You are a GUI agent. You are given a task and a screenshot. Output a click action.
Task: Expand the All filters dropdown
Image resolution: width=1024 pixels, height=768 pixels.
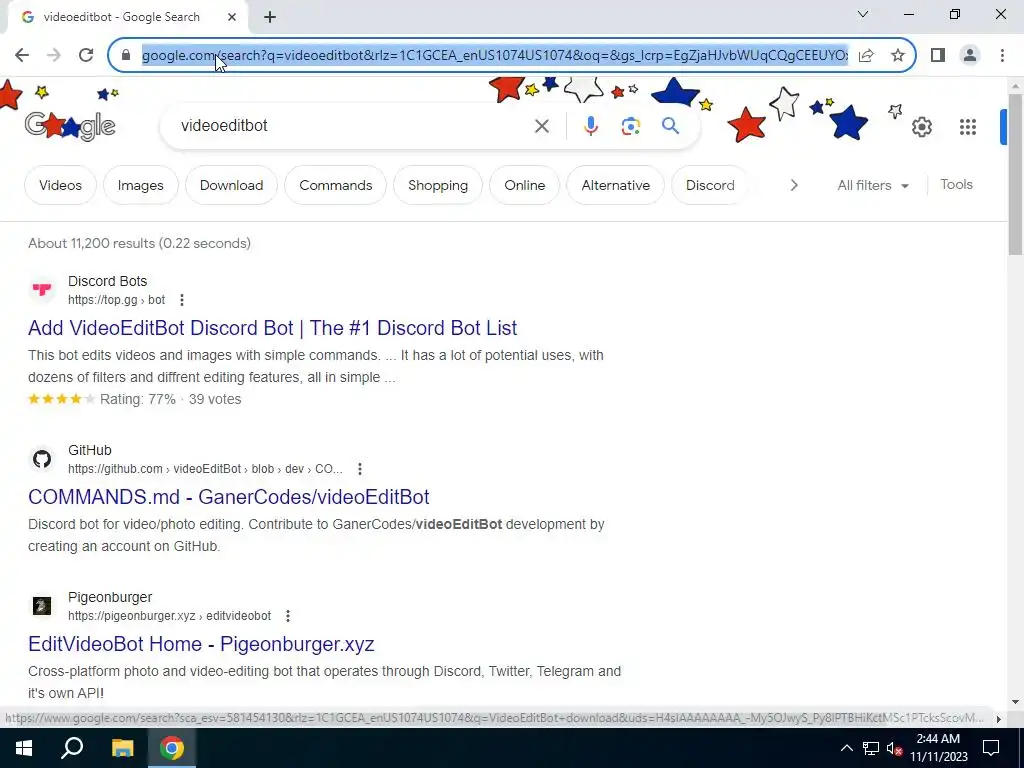coord(872,185)
